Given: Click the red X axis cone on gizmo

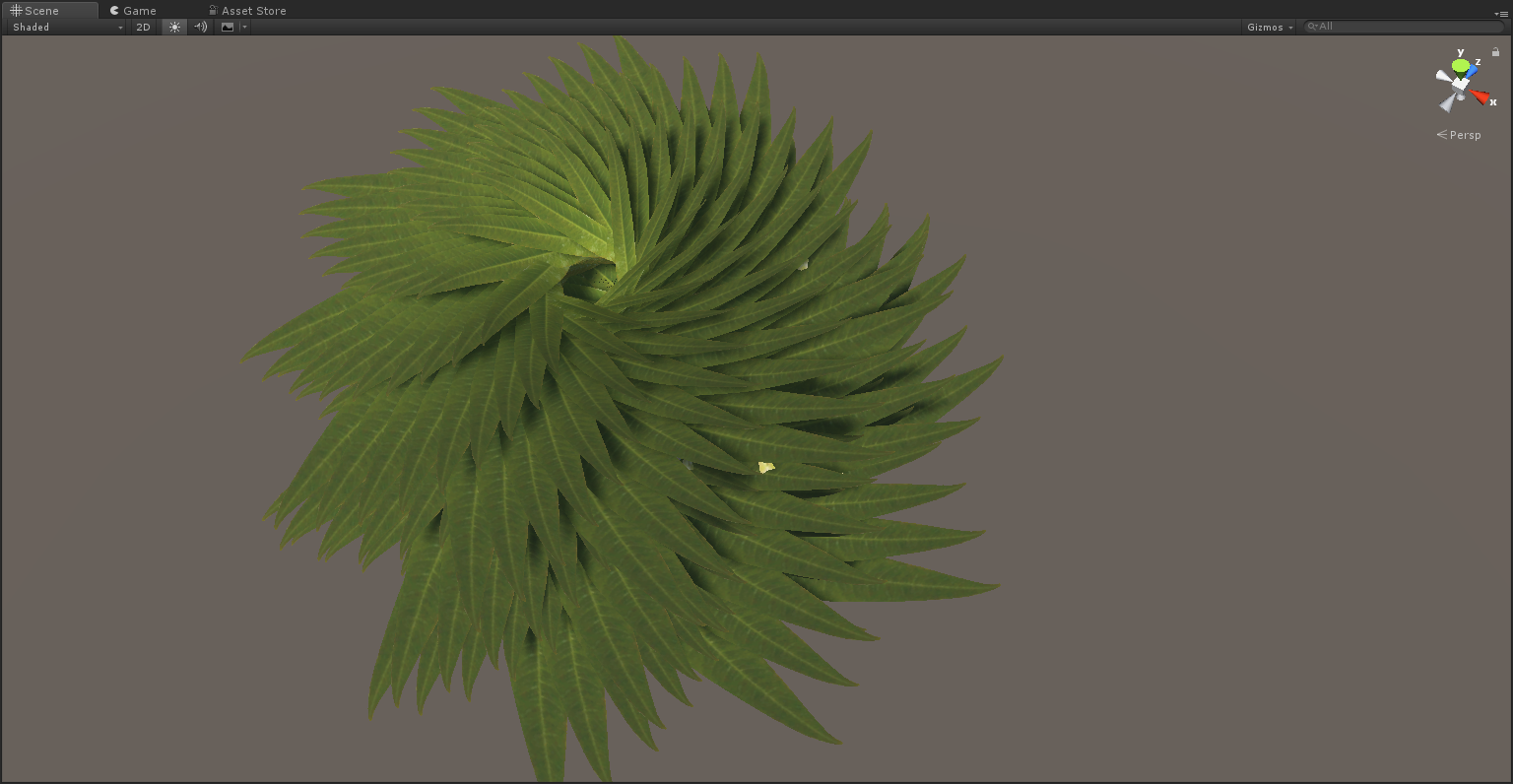Looking at the screenshot, I should [1480, 97].
